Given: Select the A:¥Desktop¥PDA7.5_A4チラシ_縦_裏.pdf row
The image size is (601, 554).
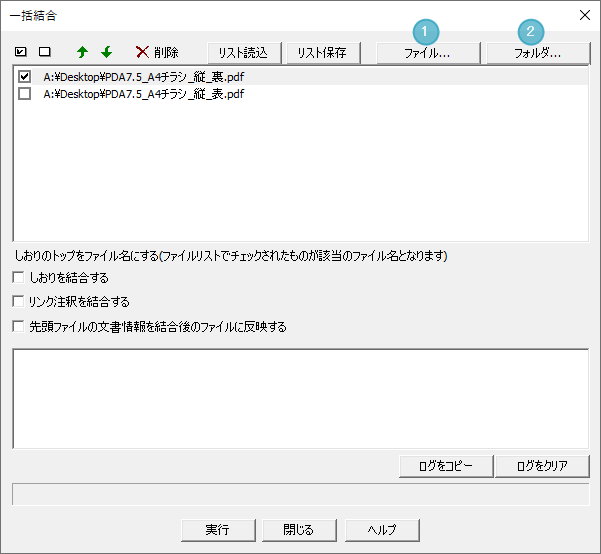Looking at the screenshot, I should pos(301,77).
